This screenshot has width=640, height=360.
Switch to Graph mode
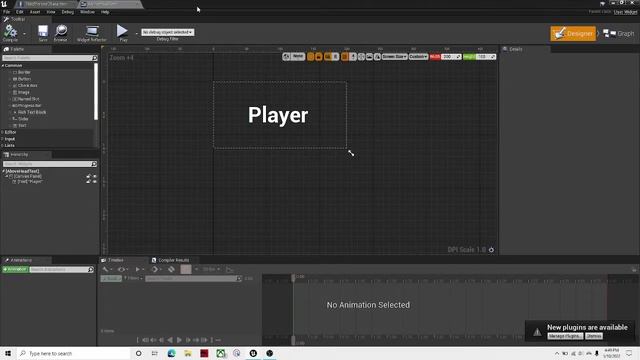coord(618,33)
